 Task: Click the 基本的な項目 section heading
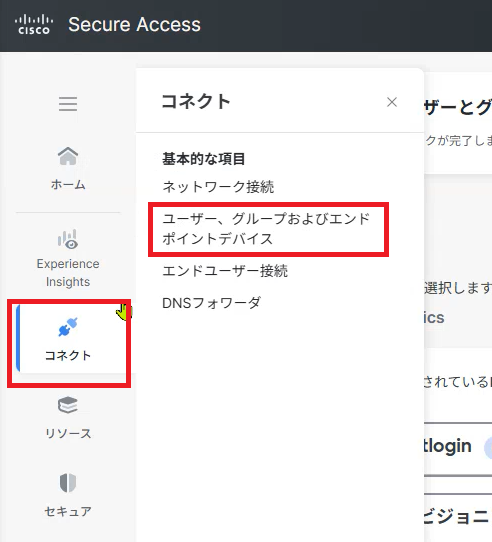tap(204, 159)
